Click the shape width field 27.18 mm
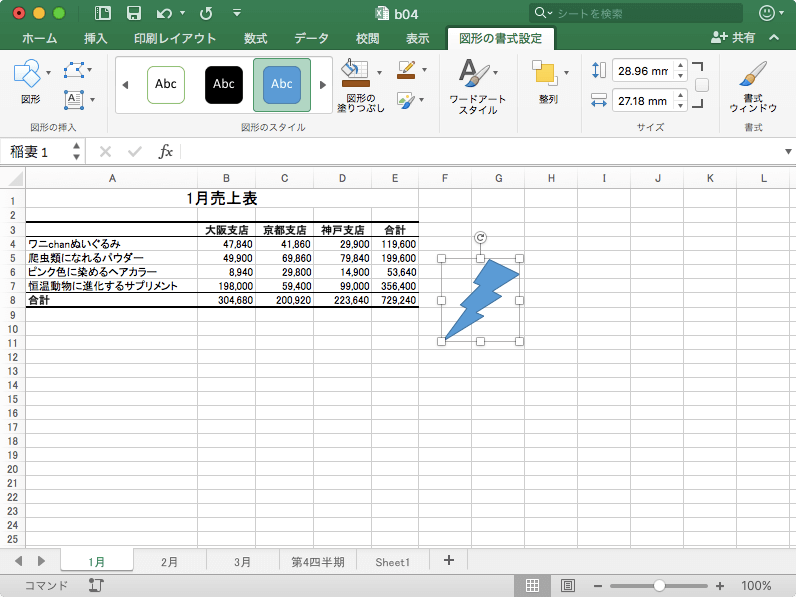The width and height of the screenshot is (796, 597). point(643,101)
